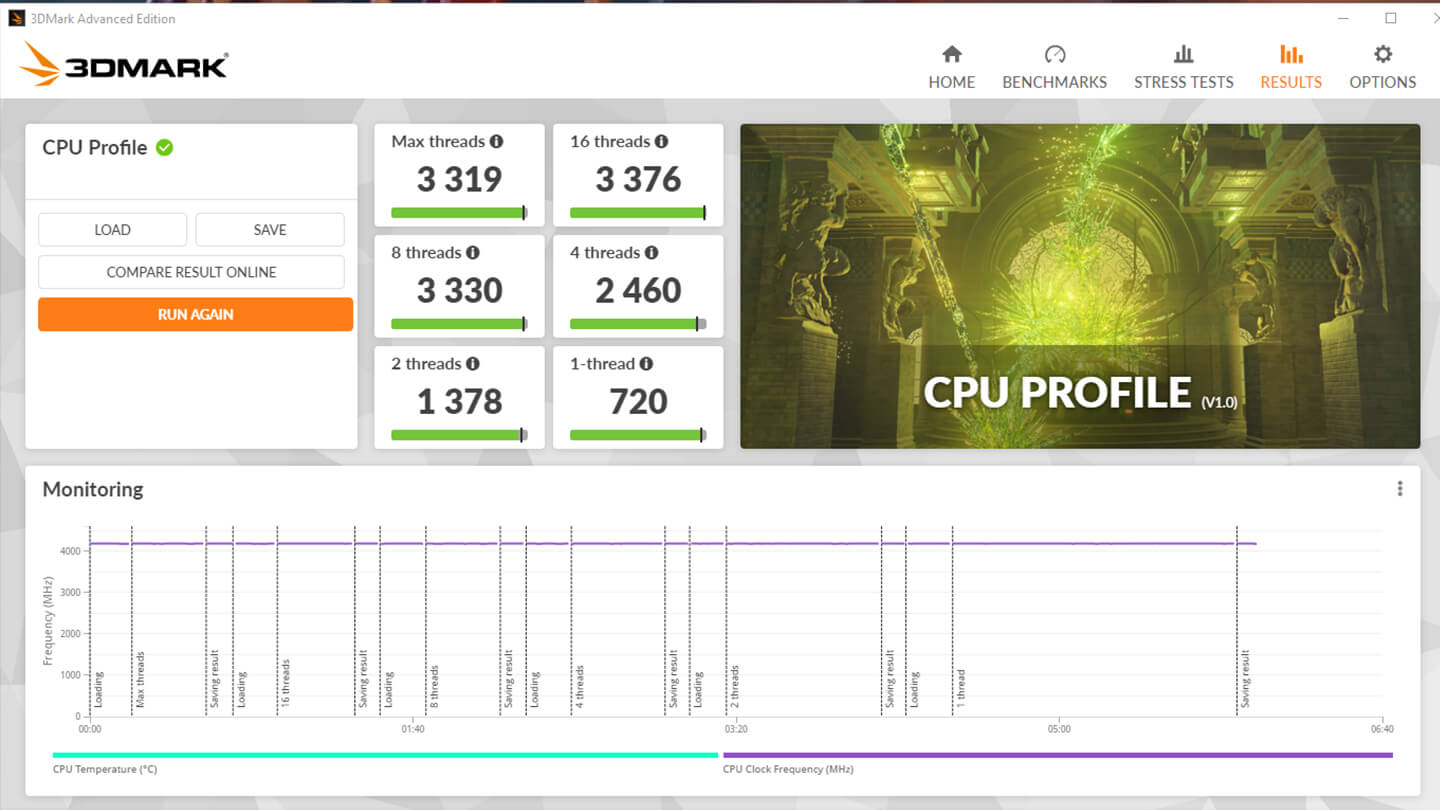Click the LOAD button

tap(112, 230)
